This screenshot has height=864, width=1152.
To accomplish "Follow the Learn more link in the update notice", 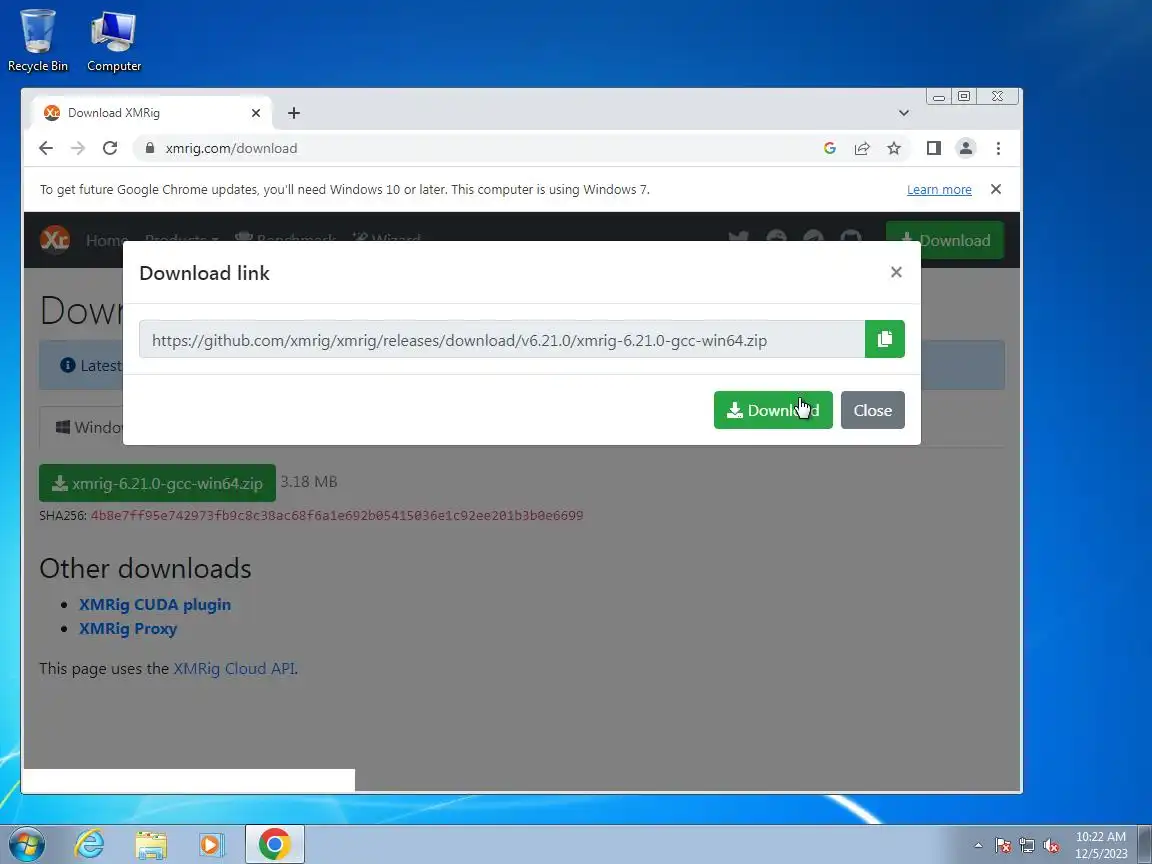I will point(939,190).
